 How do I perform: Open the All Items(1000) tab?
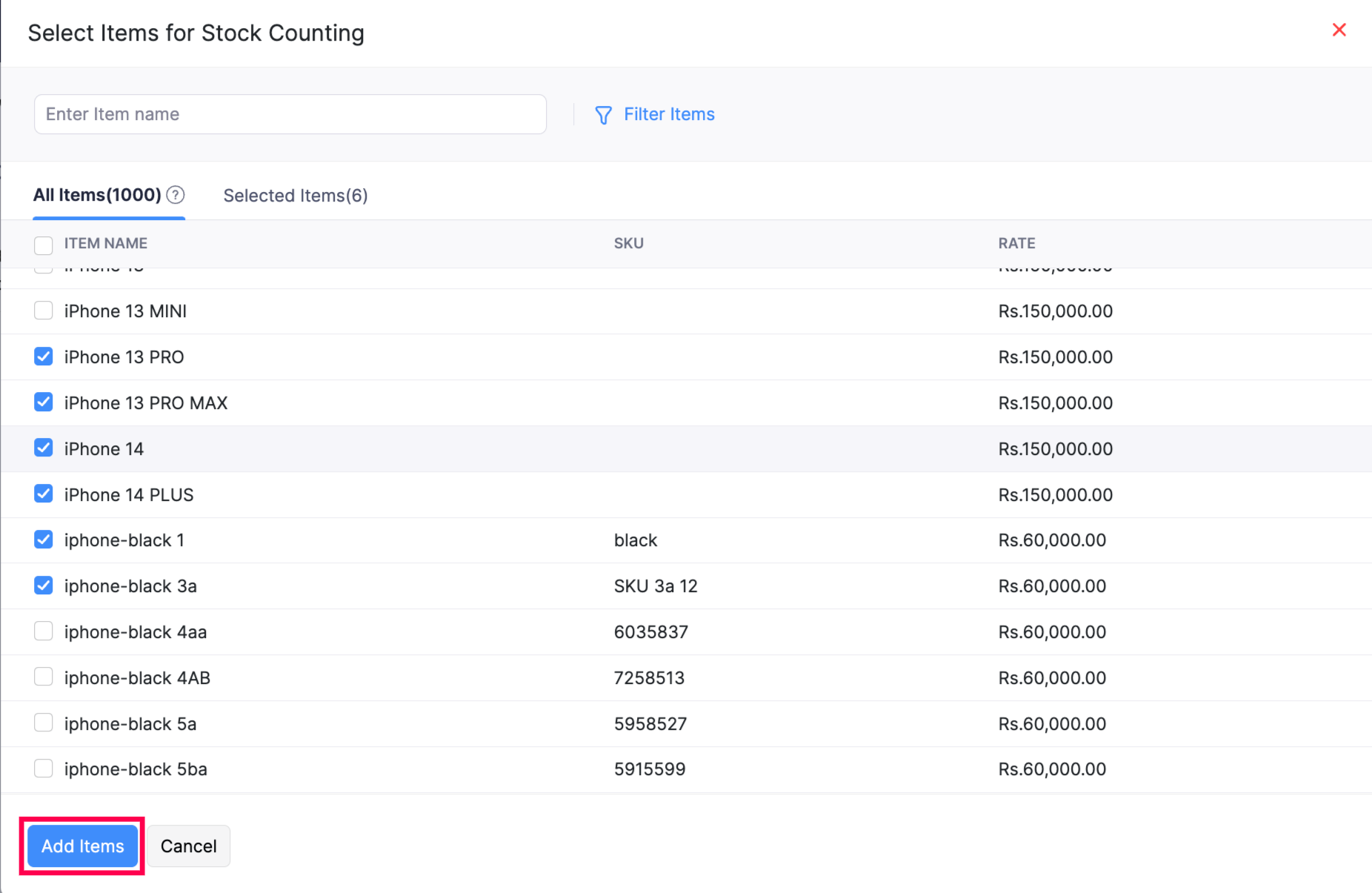pos(99,195)
